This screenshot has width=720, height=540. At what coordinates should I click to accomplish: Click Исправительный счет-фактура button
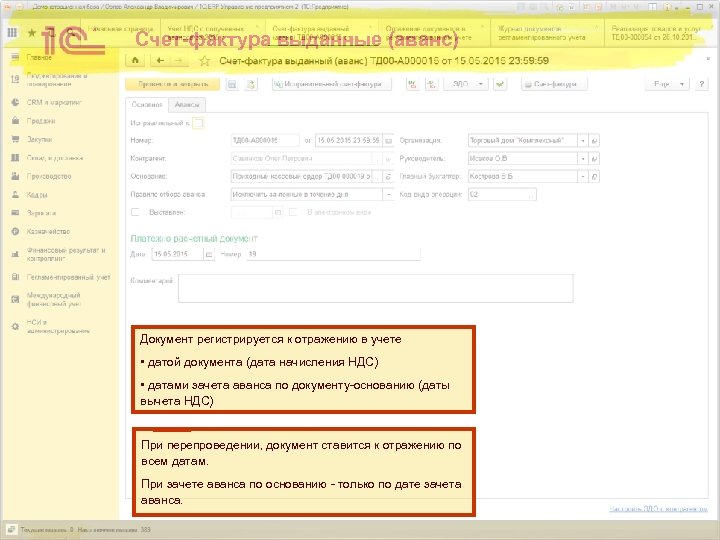332,84
